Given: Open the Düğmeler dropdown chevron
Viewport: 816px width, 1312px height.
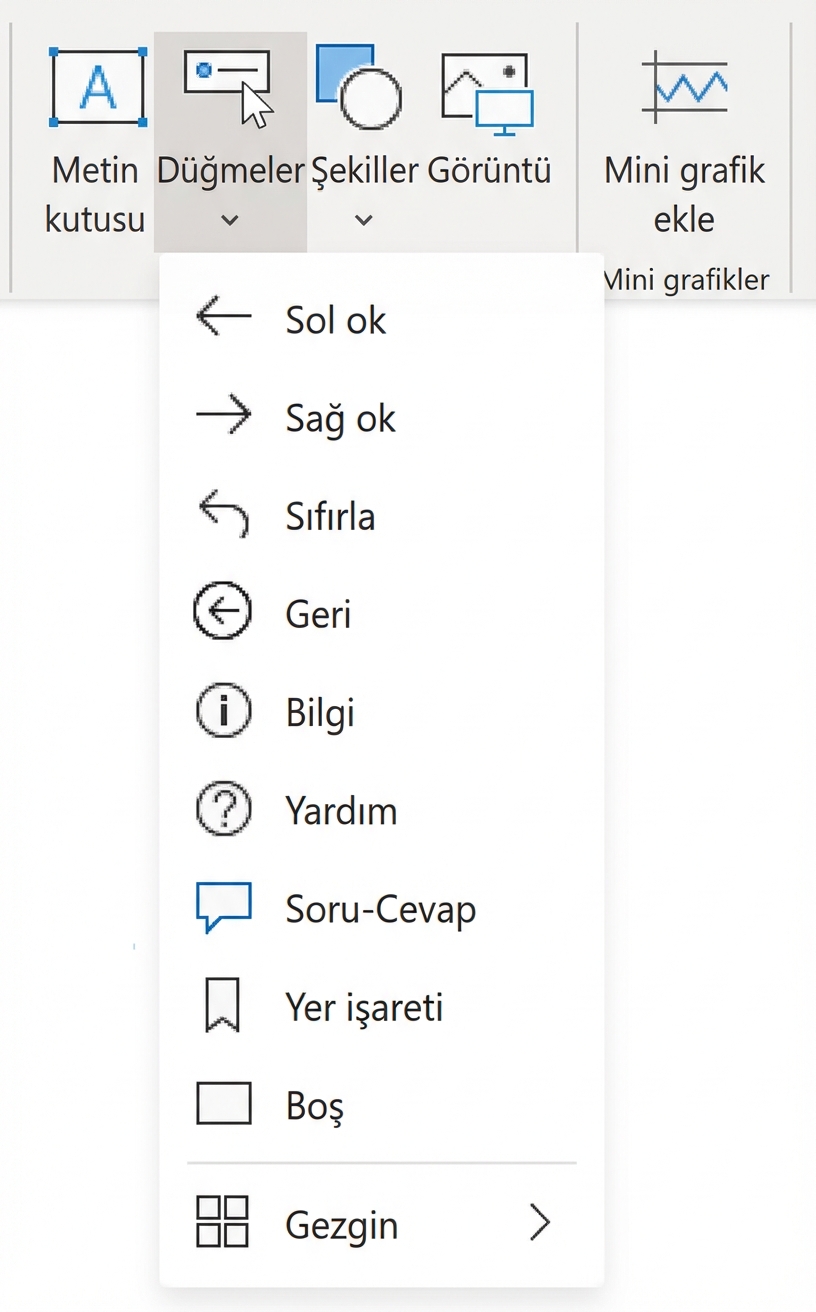Looking at the screenshot, I should coord(229,220).
